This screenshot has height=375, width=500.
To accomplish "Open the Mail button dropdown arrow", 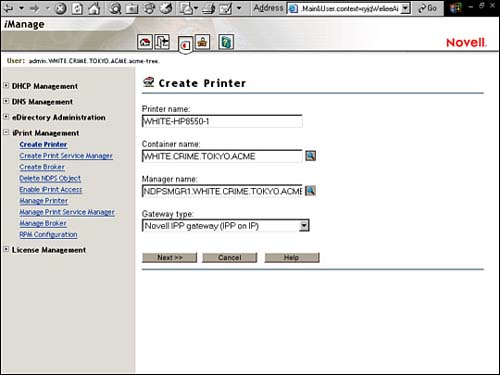I will click(196, 8).
